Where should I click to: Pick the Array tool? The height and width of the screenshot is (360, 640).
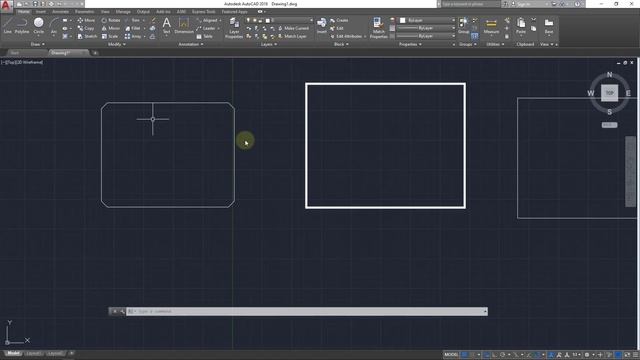click(x=133, y=36)
